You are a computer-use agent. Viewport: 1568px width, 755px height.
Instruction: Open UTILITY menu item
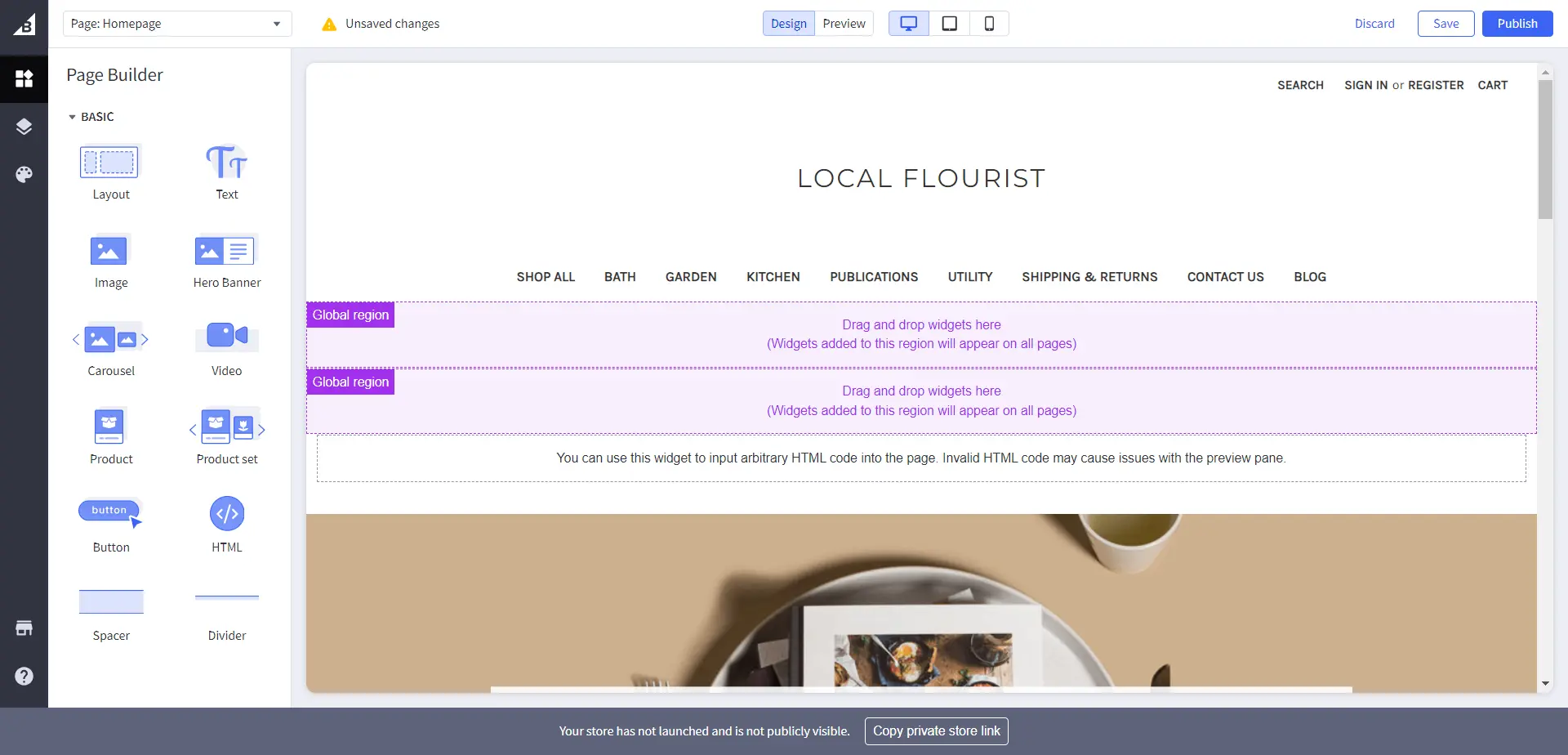tap(970, 277)
